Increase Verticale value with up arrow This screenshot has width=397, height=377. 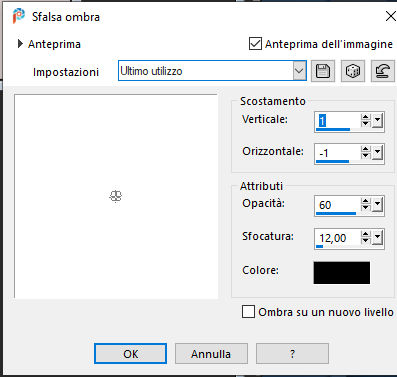tap(366, 117)
